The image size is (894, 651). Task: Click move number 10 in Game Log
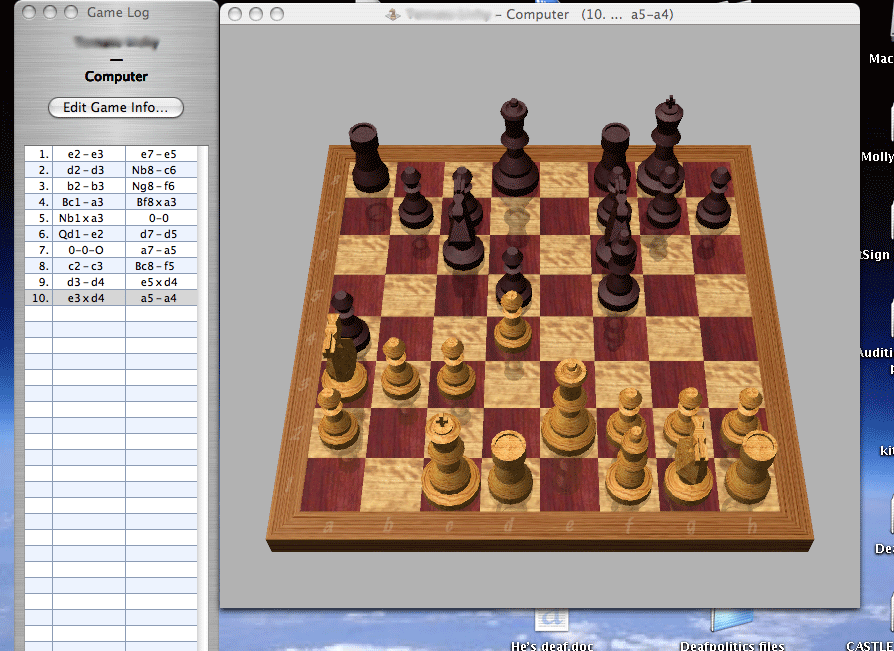40,298
